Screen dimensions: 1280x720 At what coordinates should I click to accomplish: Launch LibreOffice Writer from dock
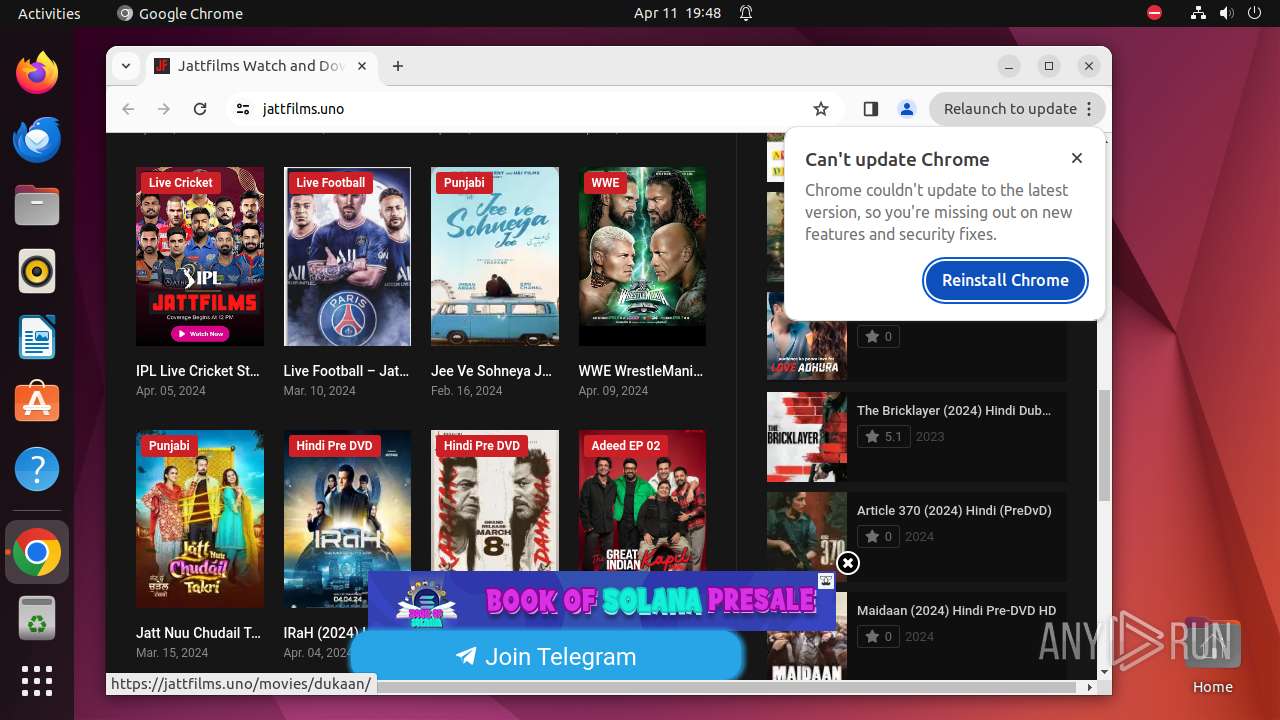click(37, 337)
